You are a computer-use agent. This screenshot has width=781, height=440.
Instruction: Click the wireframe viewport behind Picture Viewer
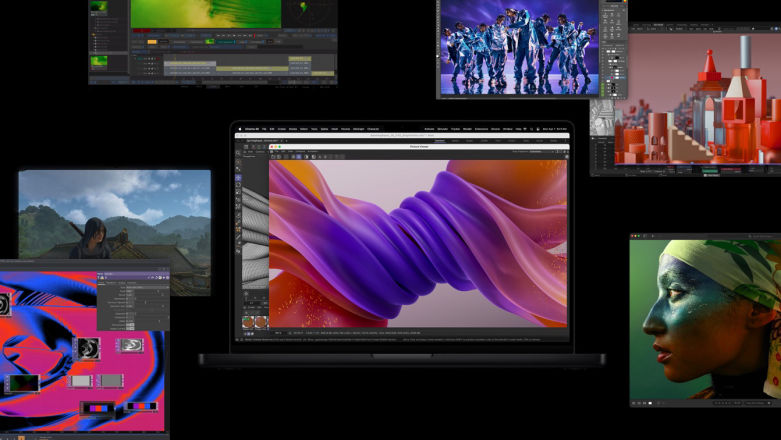click(x=255, y=237)
